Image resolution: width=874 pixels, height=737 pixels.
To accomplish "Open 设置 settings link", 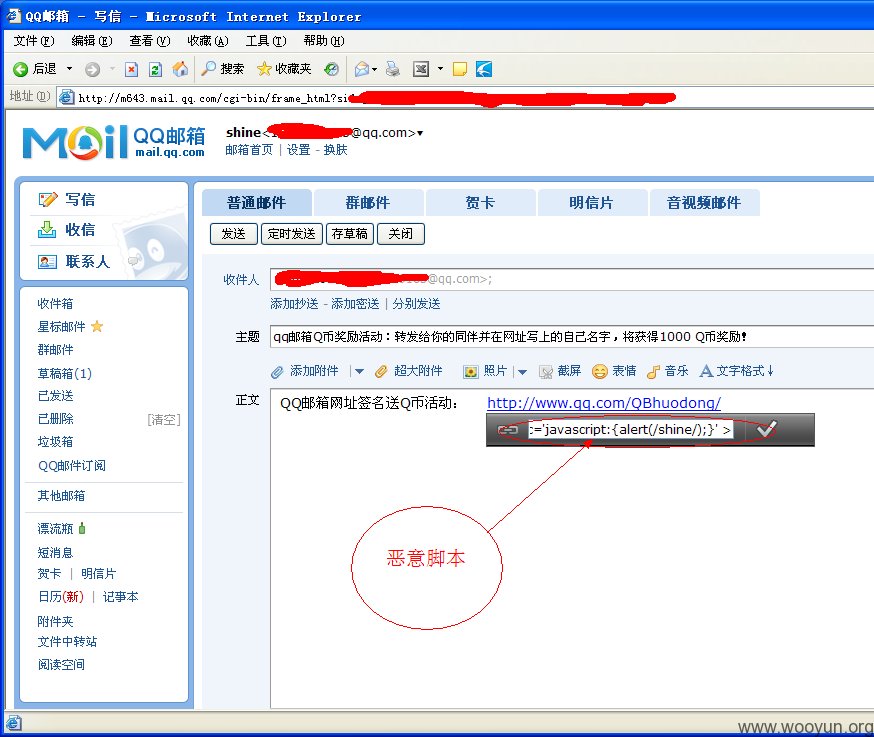I will coord(299,150).
